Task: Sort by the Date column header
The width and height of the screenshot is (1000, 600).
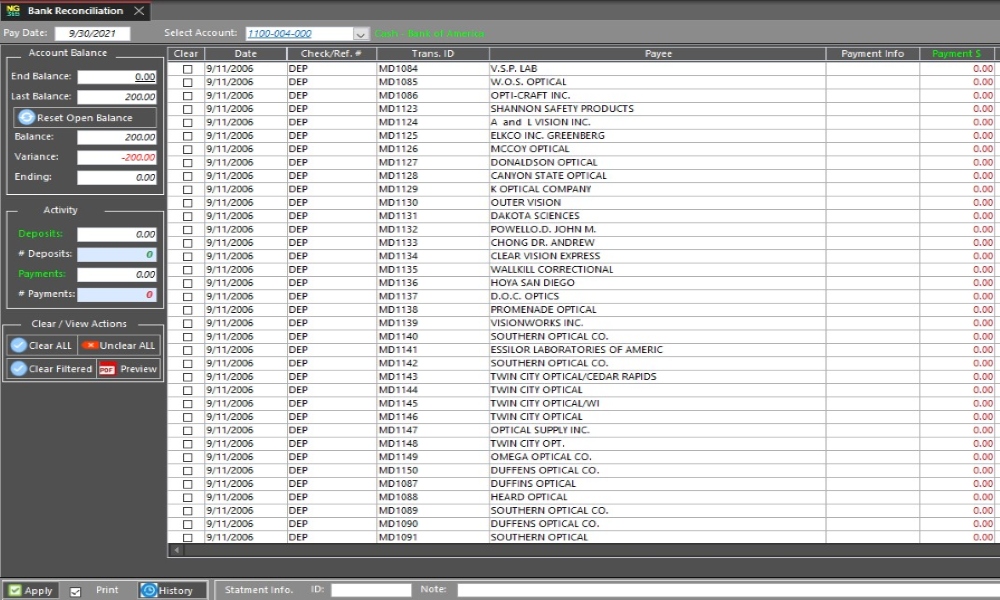Action: pyautogui.click(x=245, y=54)
